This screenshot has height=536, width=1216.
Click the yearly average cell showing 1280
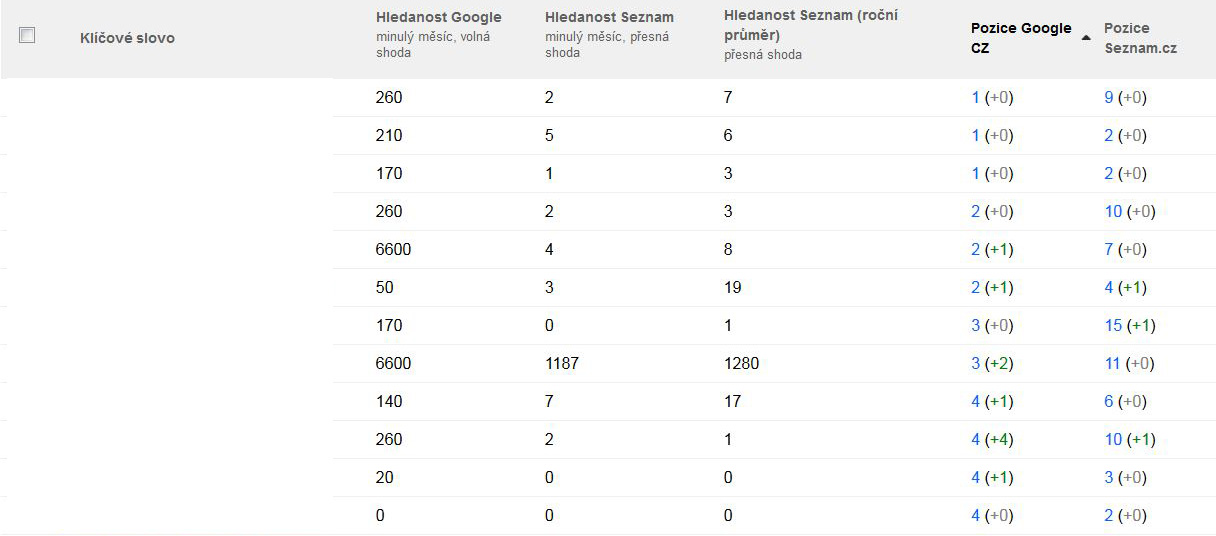[x=741, y=364]
